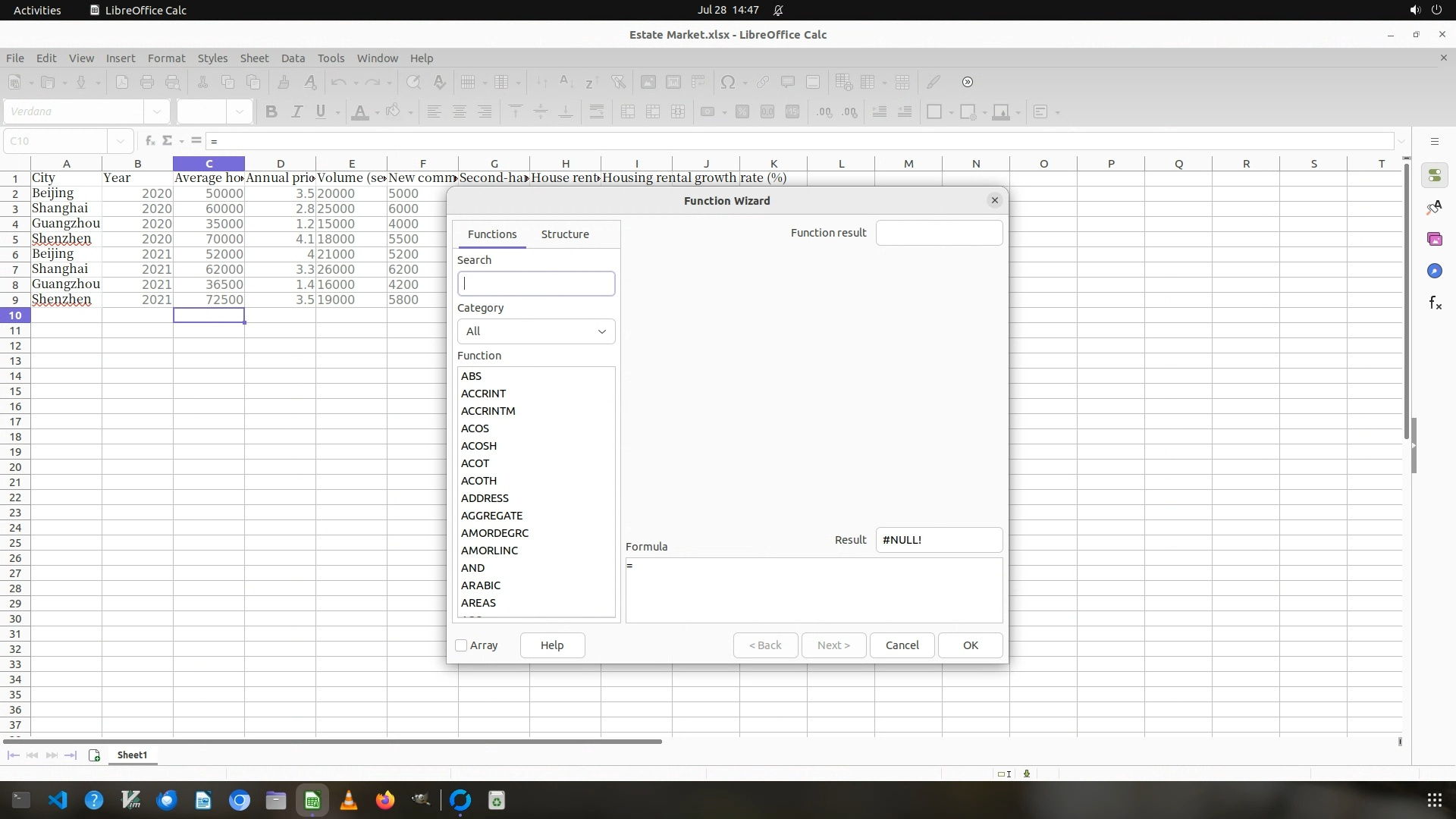This screenshot has height=819, width=1456.
Task: Open VLC media player from the dock
Action: coord(349,801)
